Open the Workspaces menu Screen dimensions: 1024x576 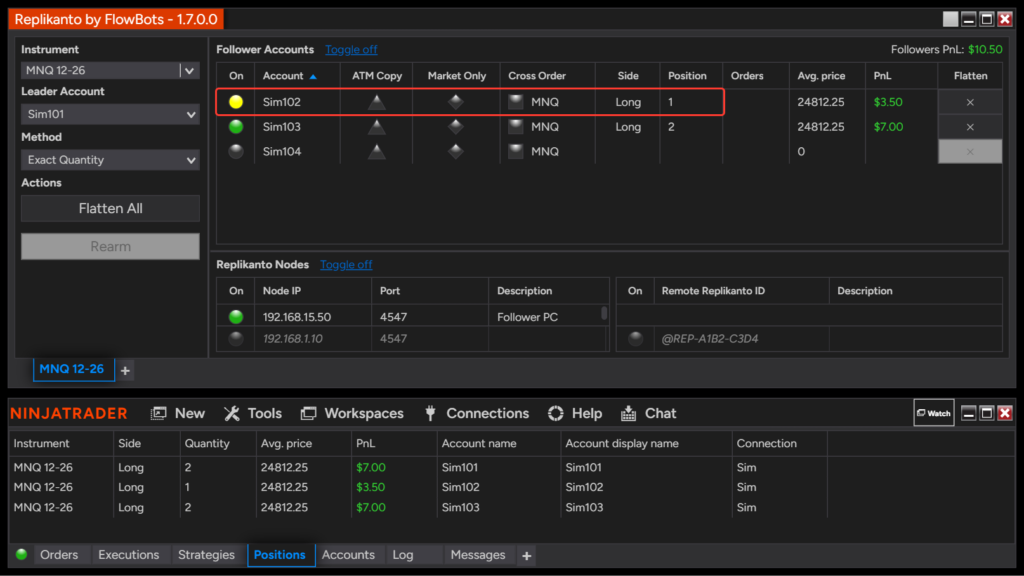click(352, 413)
